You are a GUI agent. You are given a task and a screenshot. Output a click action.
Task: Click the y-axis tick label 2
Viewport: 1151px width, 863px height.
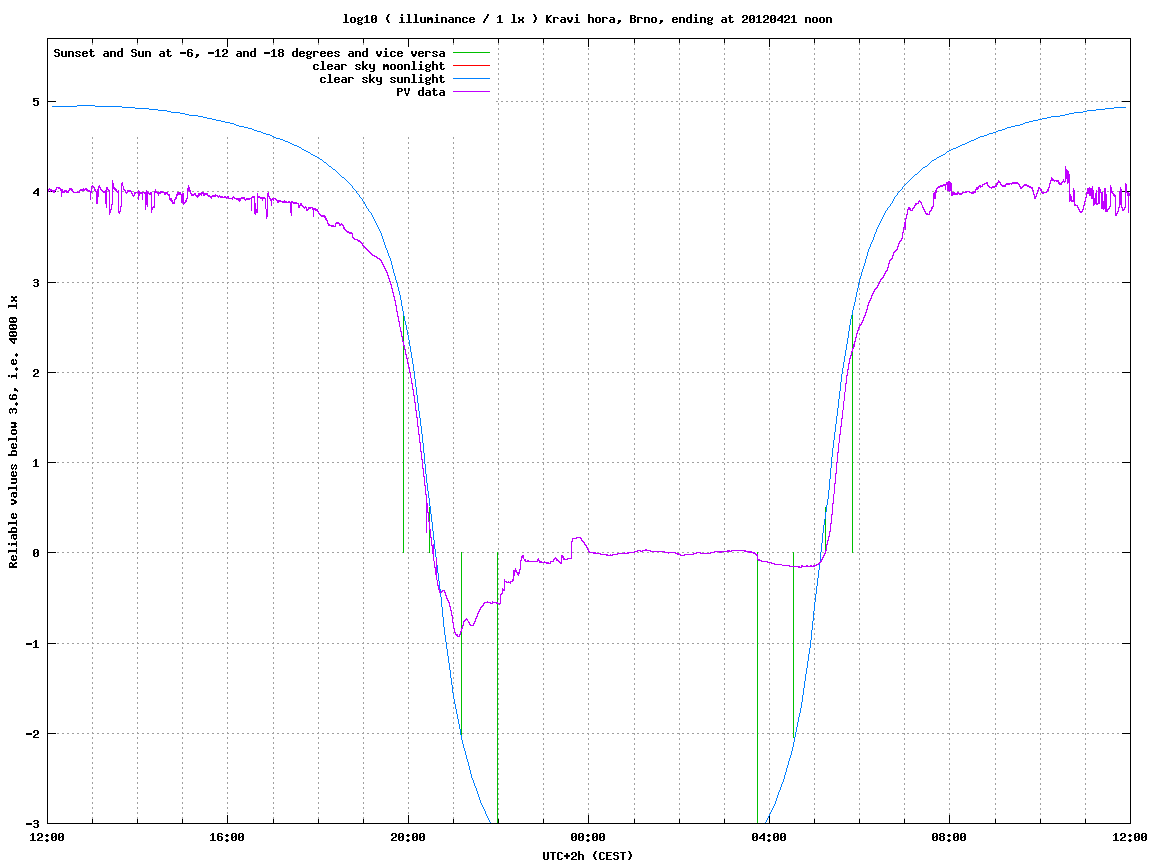coord(35,373)
